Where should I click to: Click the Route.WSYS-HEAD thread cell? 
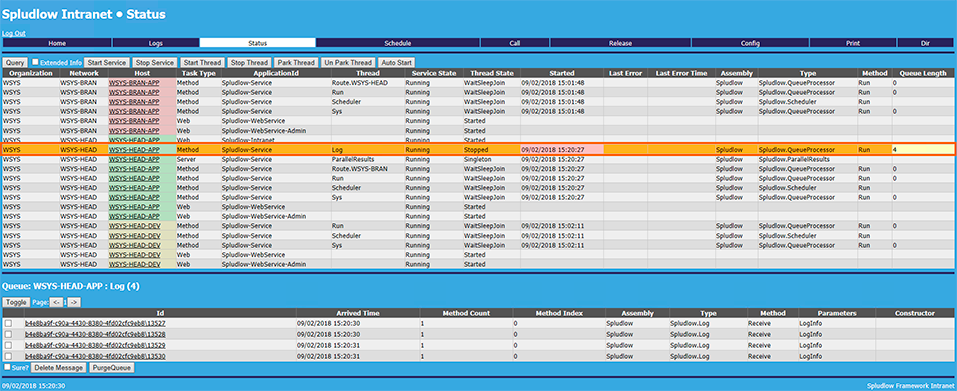click(367, 83)
